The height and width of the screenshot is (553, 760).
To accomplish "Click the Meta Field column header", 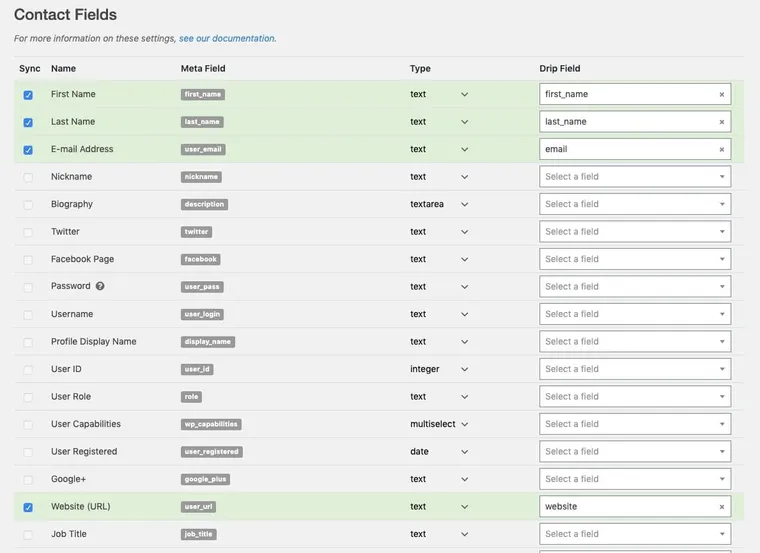I will click(x=203, y=68).
